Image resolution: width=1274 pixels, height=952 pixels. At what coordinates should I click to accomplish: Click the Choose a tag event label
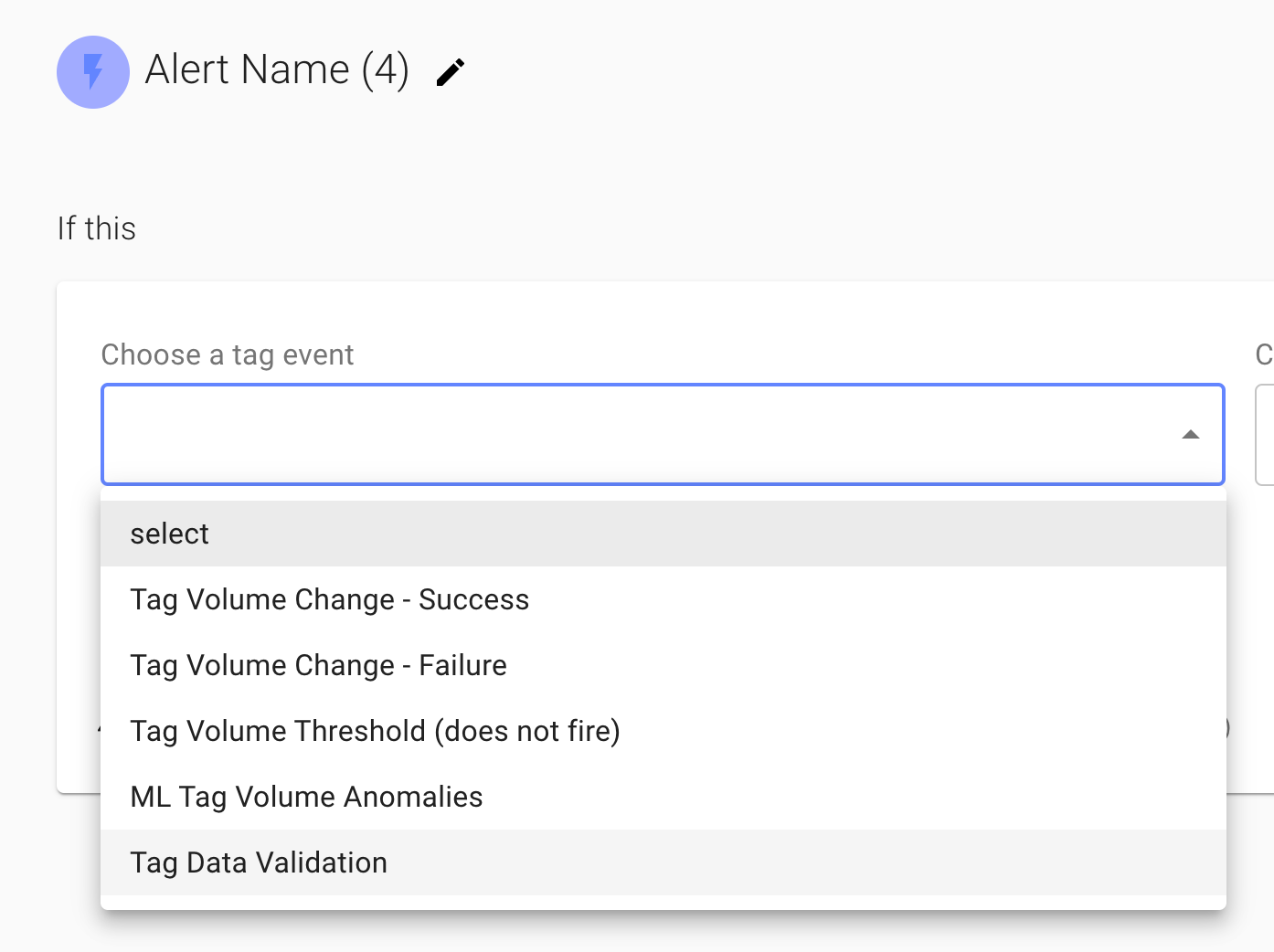tap(228, 354)
